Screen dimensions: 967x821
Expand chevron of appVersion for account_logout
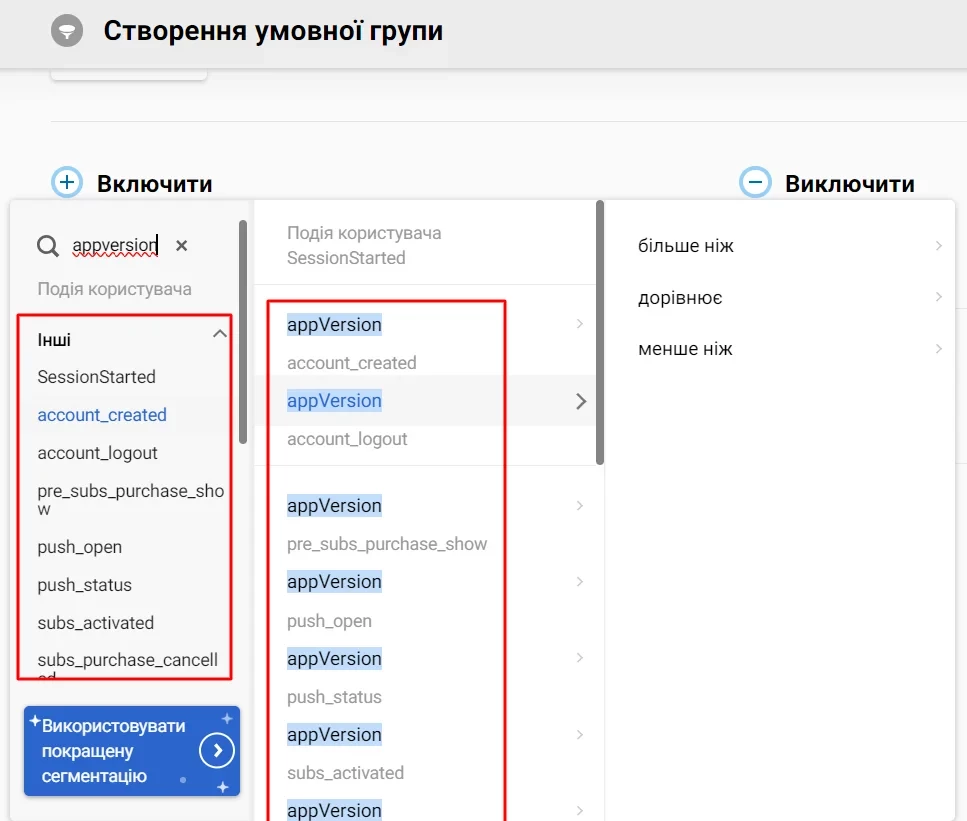point(580,506)
